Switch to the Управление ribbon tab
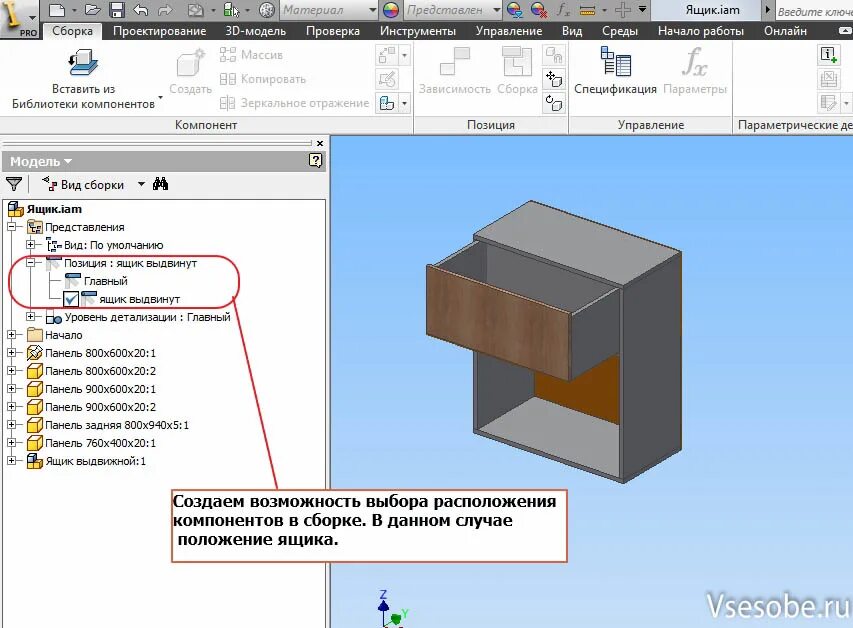 509,31
